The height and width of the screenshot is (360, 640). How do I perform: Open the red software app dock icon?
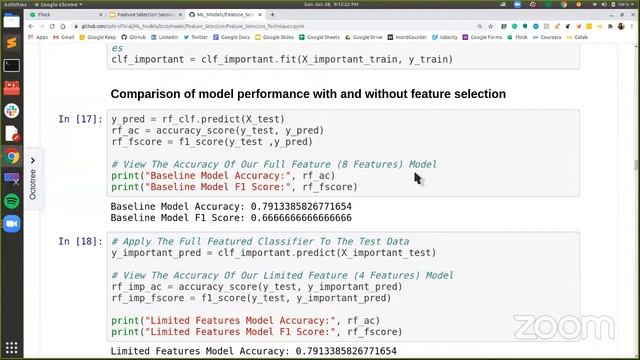pyautogui.click(x=11, y=88)
